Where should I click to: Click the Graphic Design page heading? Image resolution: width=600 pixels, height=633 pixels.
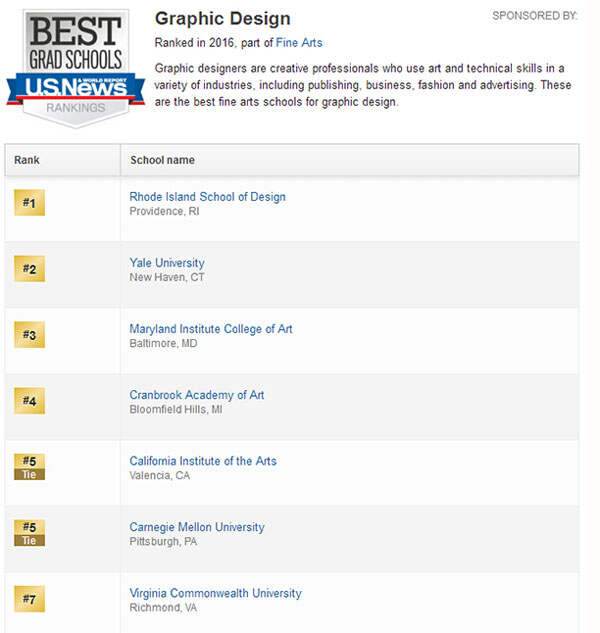click(222, 19)
